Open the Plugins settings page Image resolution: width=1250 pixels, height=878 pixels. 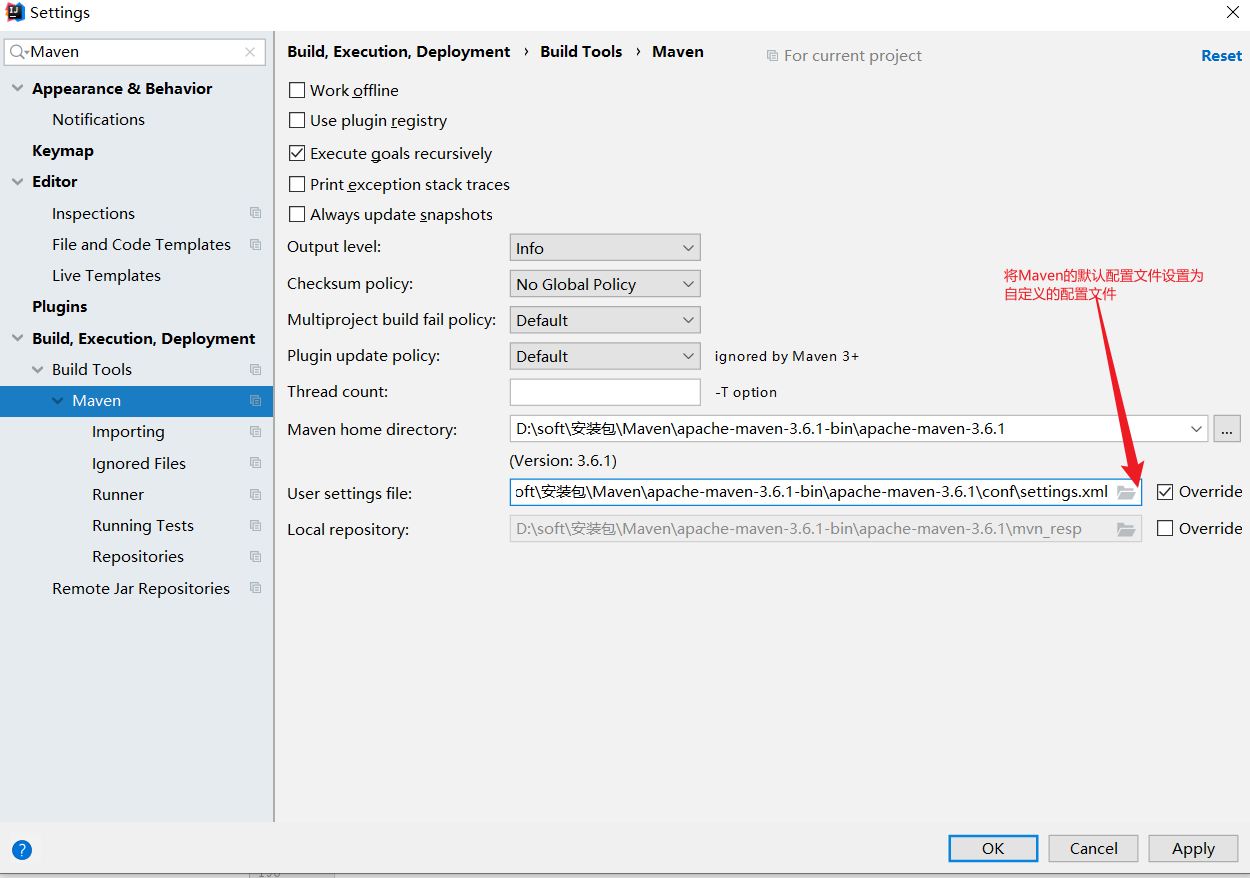click(60, 306)
